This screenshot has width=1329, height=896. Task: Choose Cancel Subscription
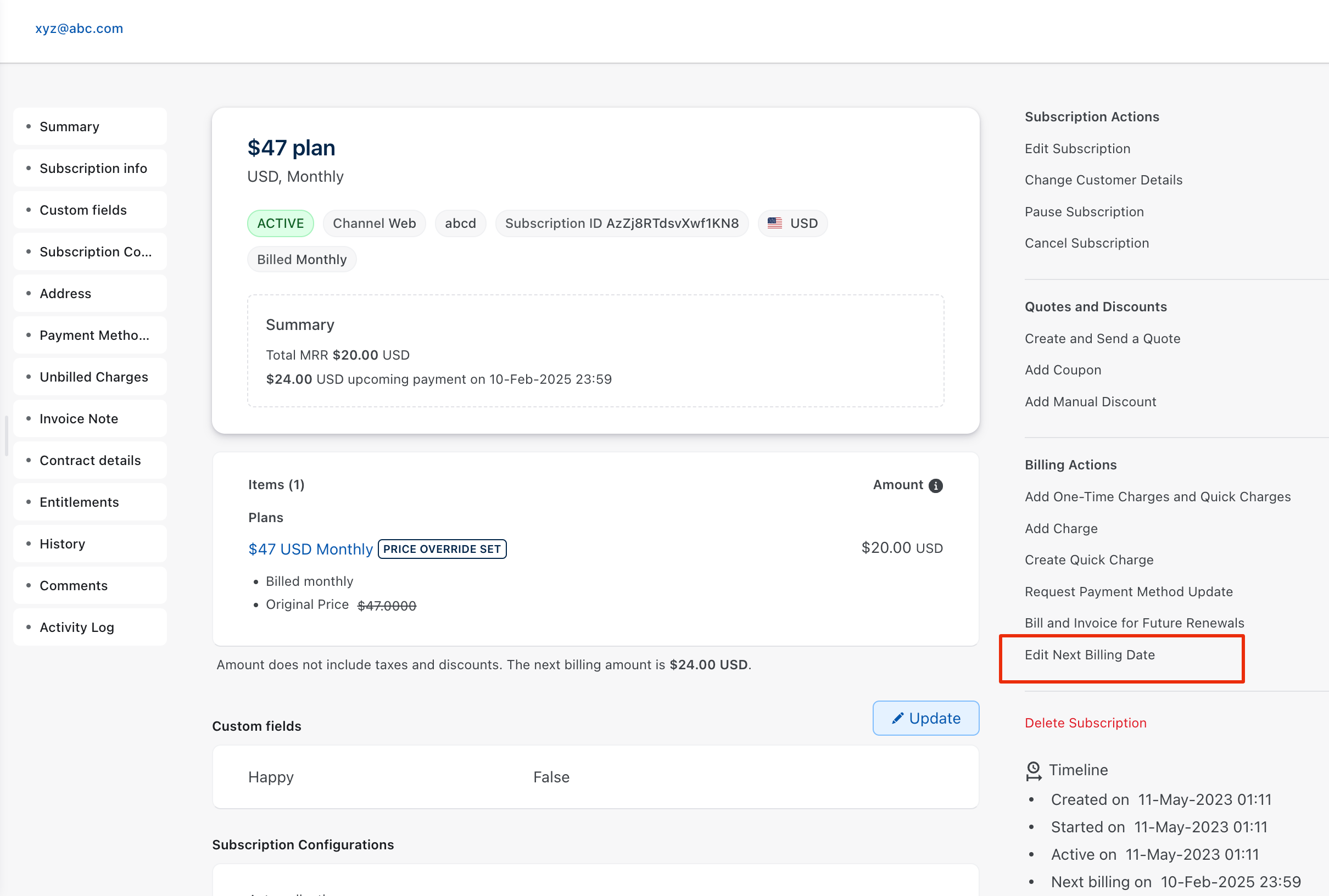tap(1086, 243)
